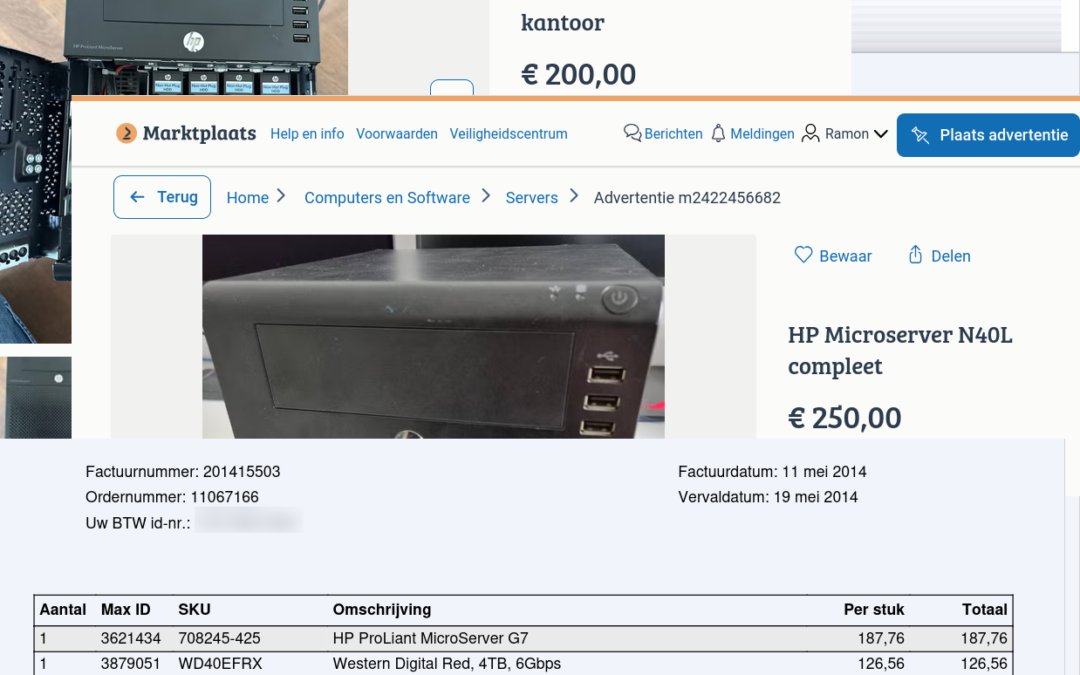
Task: Open the Help en info link
Action: (307, 134)
